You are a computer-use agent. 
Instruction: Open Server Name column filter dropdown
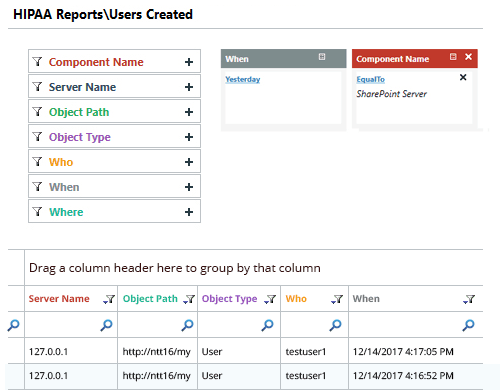109,299
